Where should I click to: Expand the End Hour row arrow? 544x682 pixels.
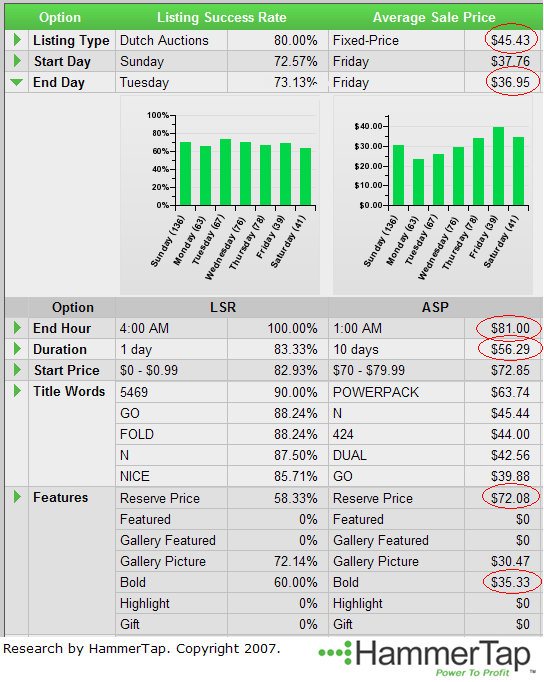point(17,328)
